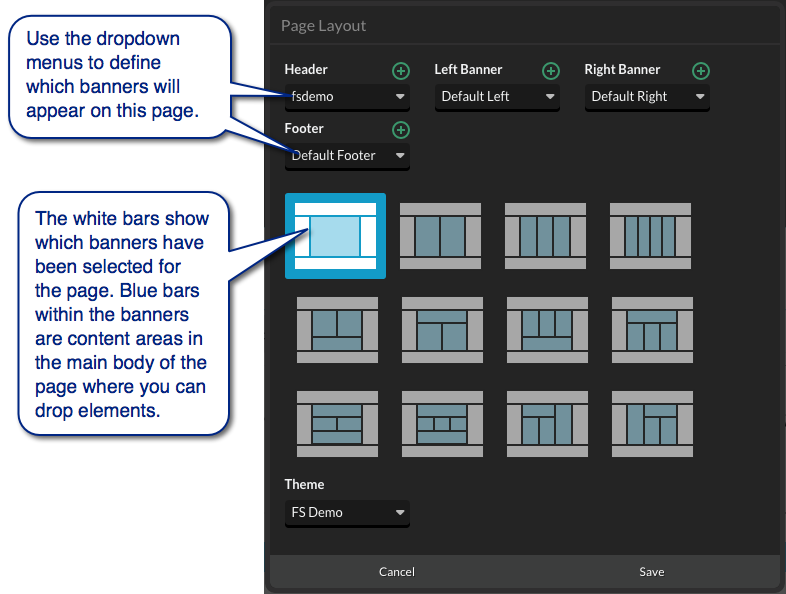Click the Cancel button
This screenshot has width=786, height=594.
point(397,572)
